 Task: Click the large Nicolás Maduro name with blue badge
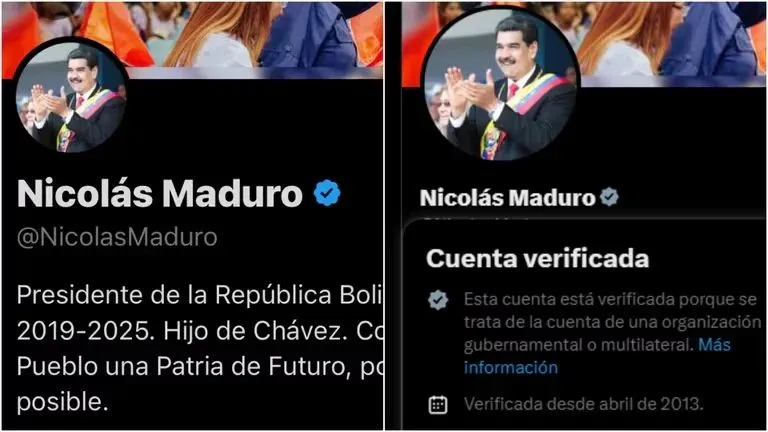tap(160, 193)
